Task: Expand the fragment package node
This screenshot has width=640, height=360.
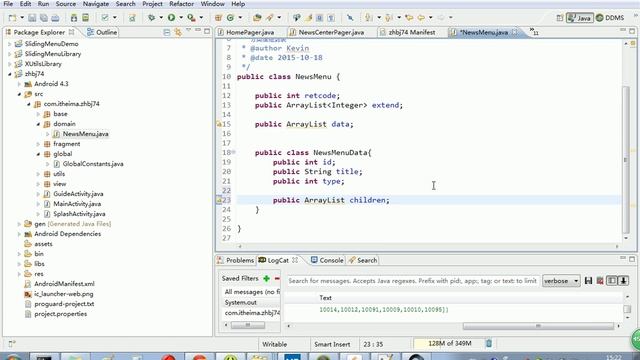Action: tap(38, 144)
